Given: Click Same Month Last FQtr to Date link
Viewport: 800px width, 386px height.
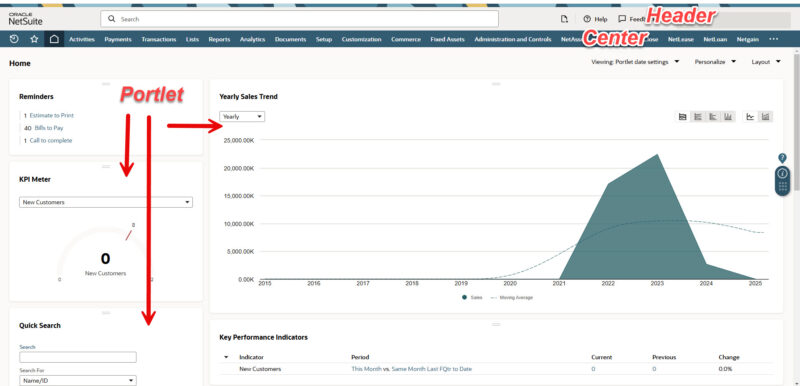Looking at the screenshot, I should (x=432, y=369).
